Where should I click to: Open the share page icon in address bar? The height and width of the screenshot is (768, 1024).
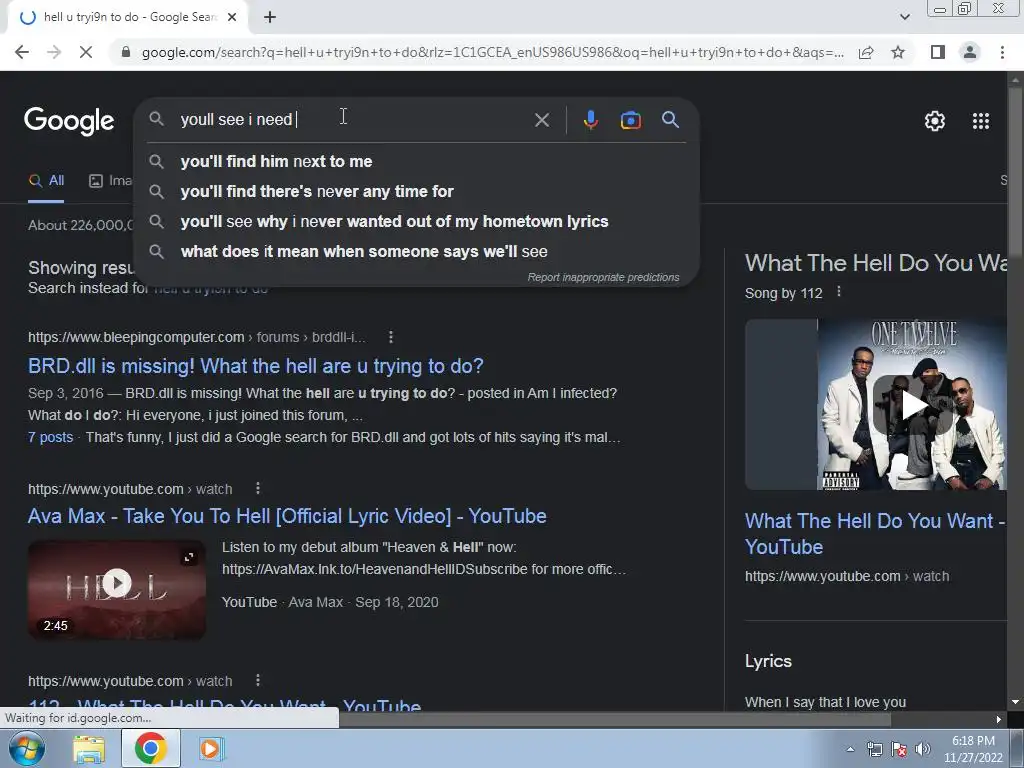pos(866,52)
